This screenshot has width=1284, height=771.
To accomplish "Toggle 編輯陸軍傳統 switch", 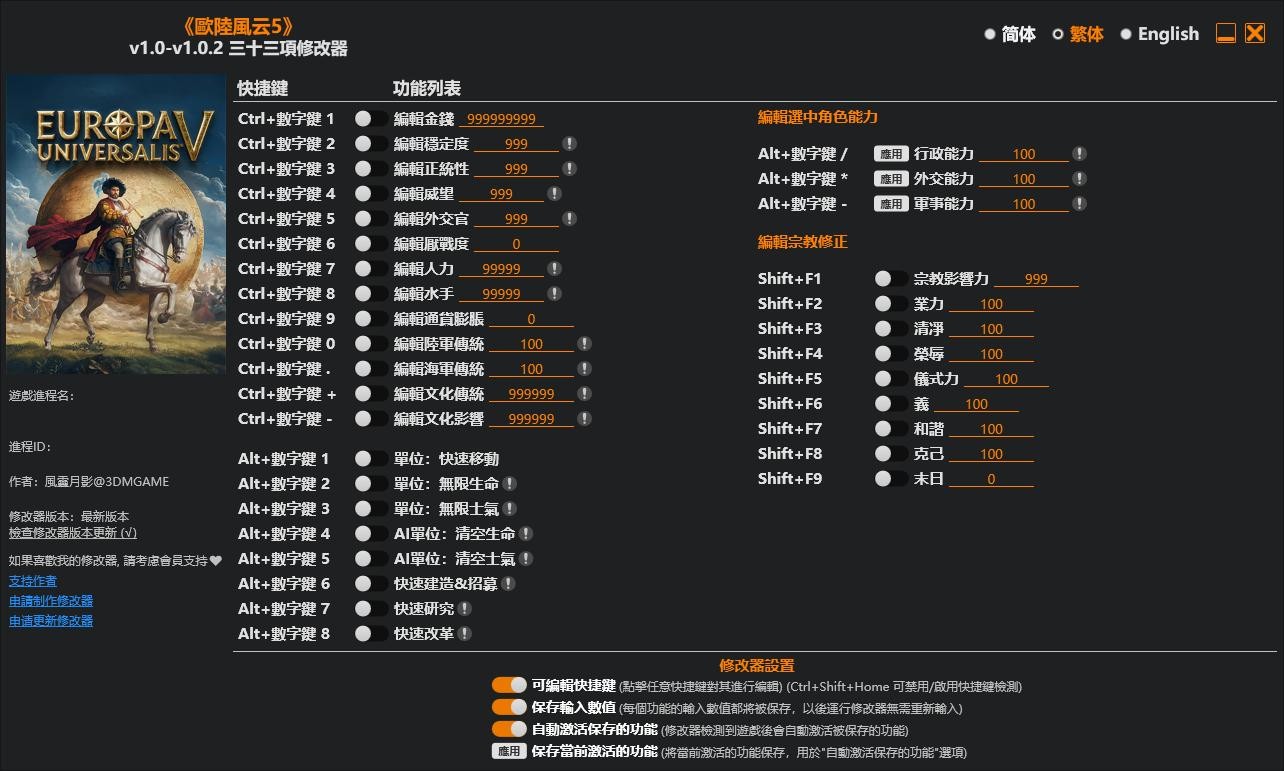I will click(x=371, y=344).
